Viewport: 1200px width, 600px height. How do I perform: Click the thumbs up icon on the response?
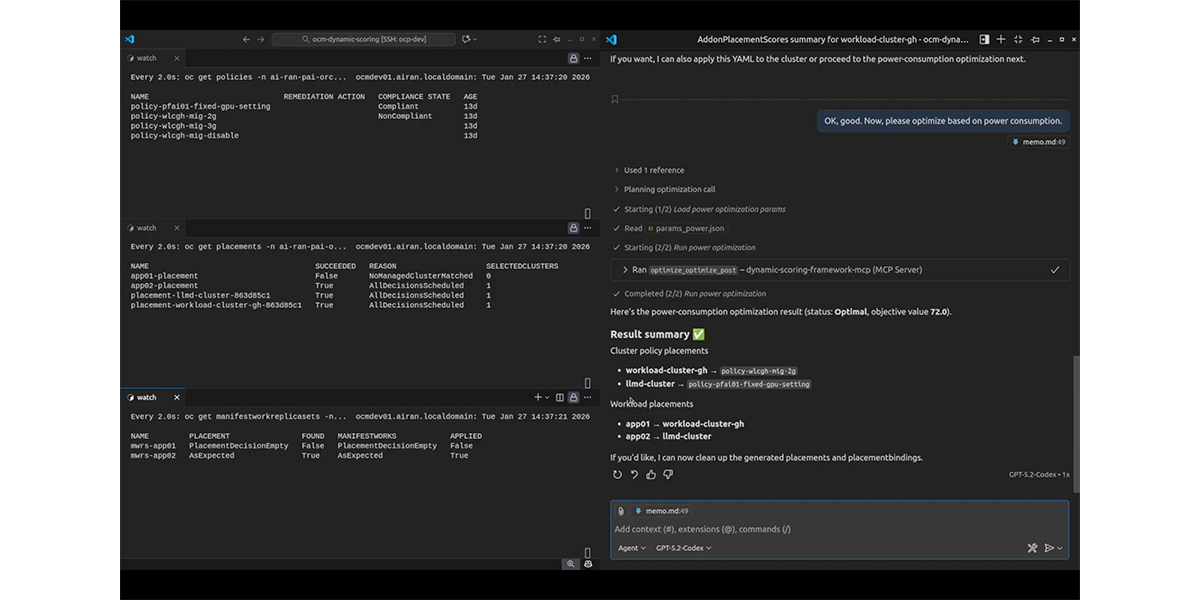pyautogui.click(x=651, y=475)
